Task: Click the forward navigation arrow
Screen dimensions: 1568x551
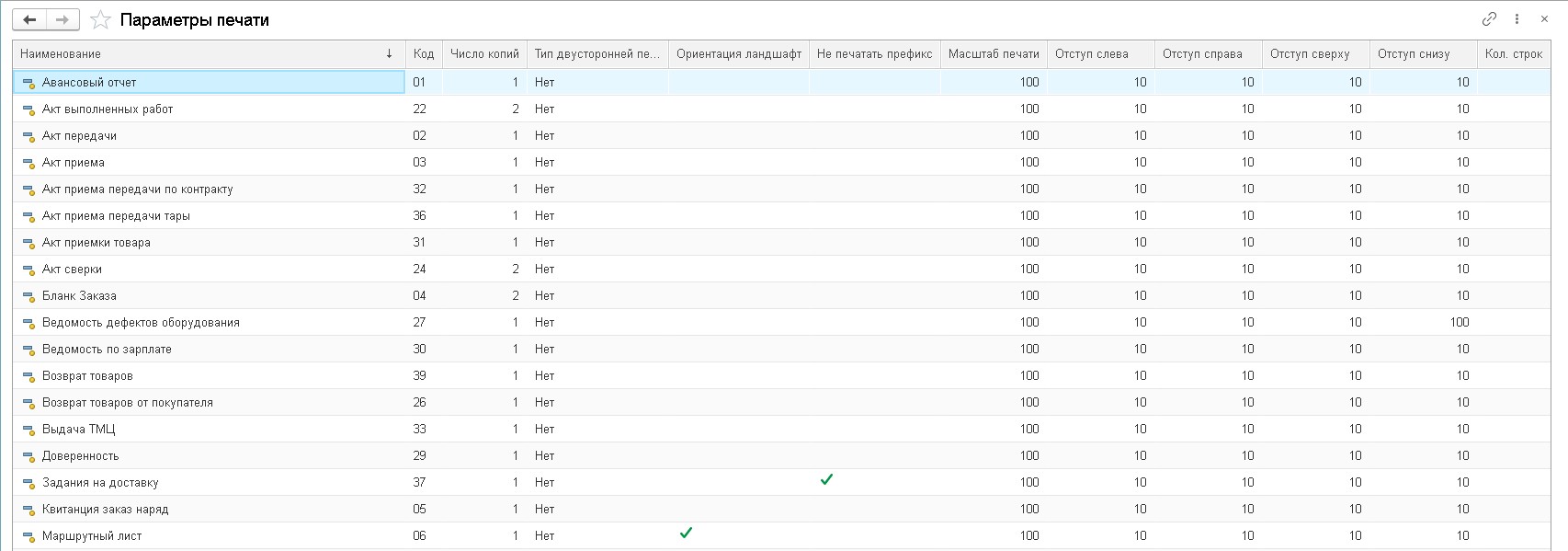Action: (x=62, y=19)
